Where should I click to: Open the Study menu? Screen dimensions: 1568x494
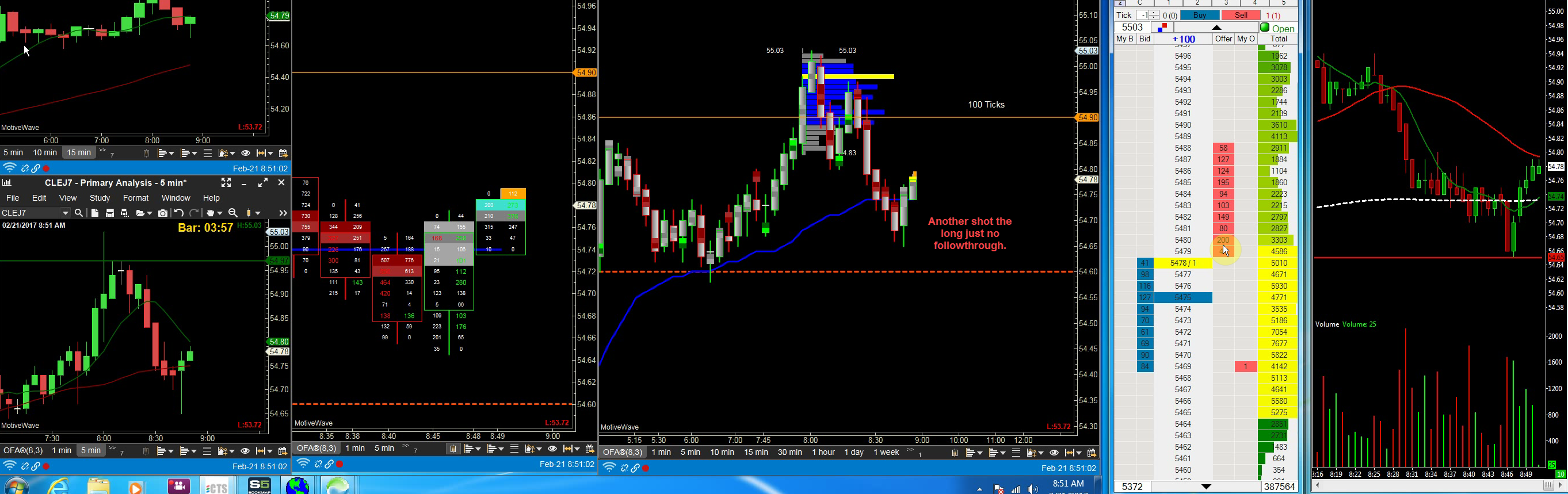click(100, 198)
